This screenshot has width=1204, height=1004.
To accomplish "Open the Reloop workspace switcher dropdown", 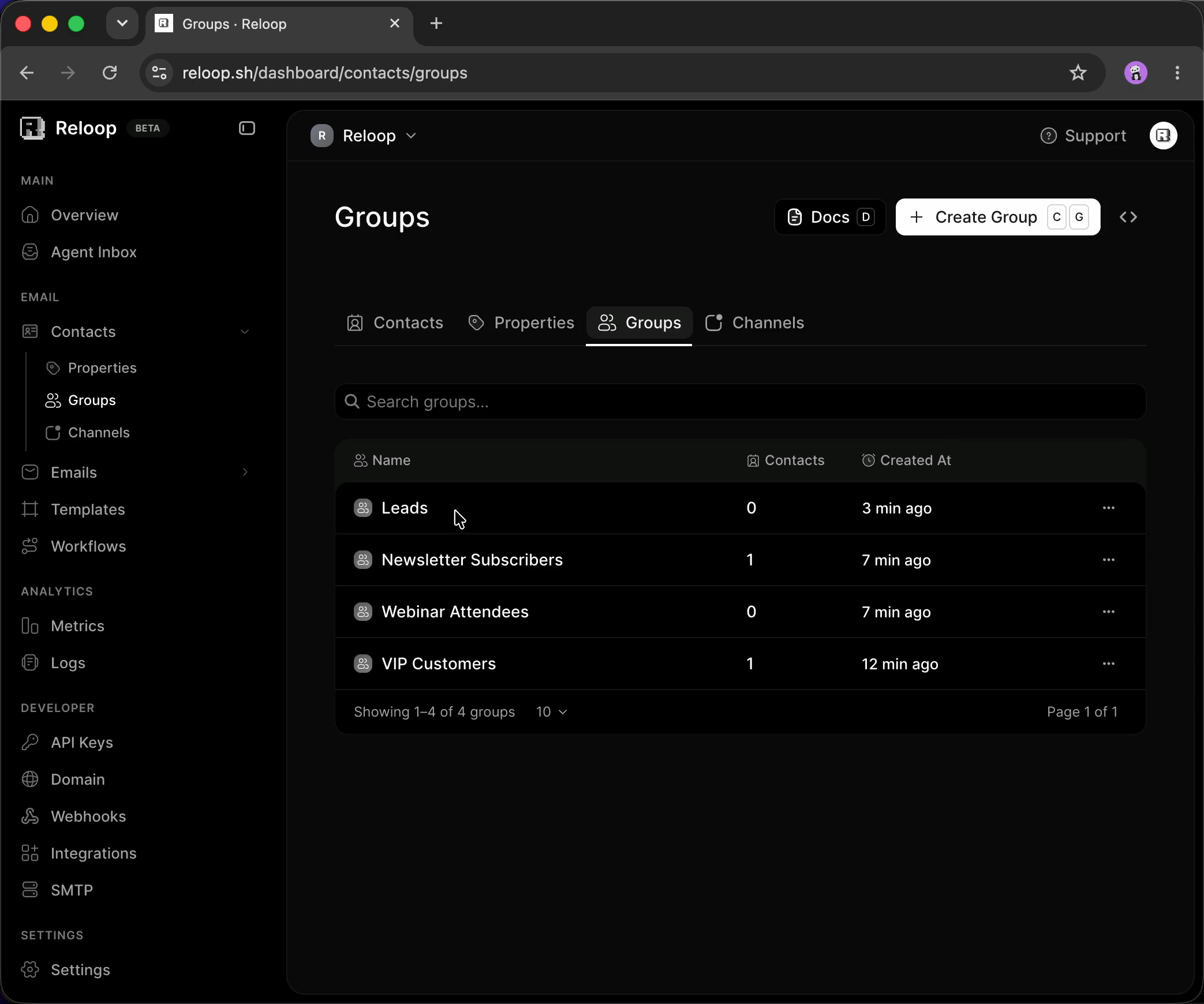I will tap(364, 136).
